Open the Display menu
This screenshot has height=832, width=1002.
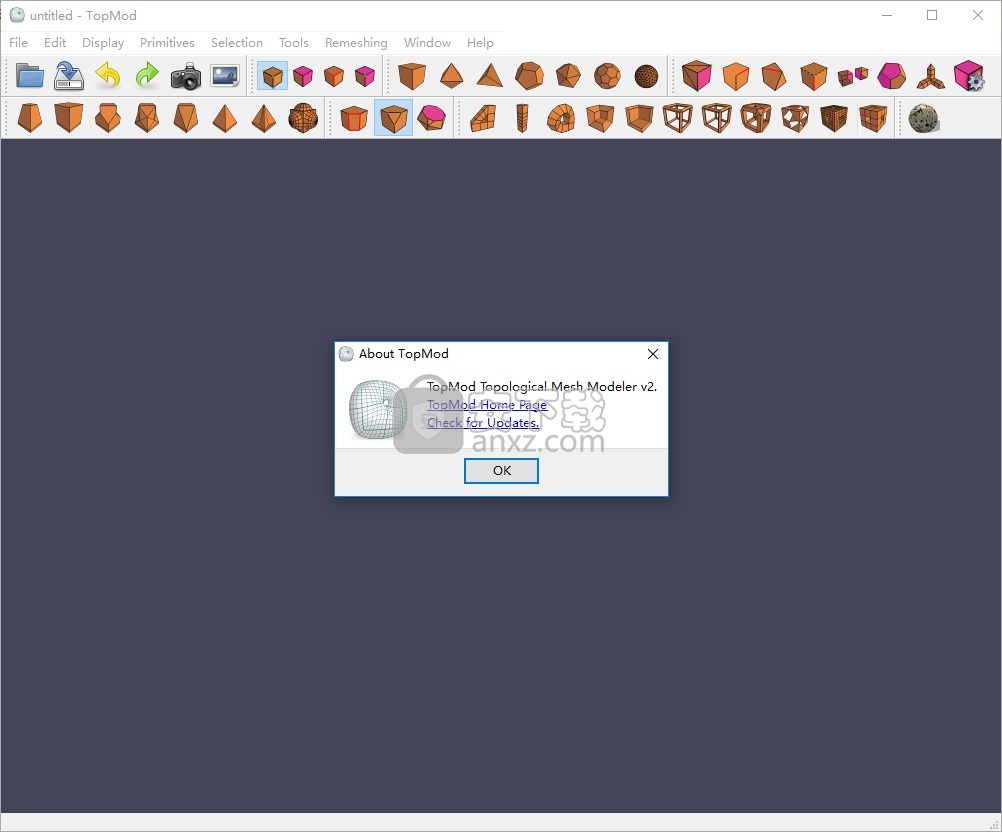click(103, 43)
